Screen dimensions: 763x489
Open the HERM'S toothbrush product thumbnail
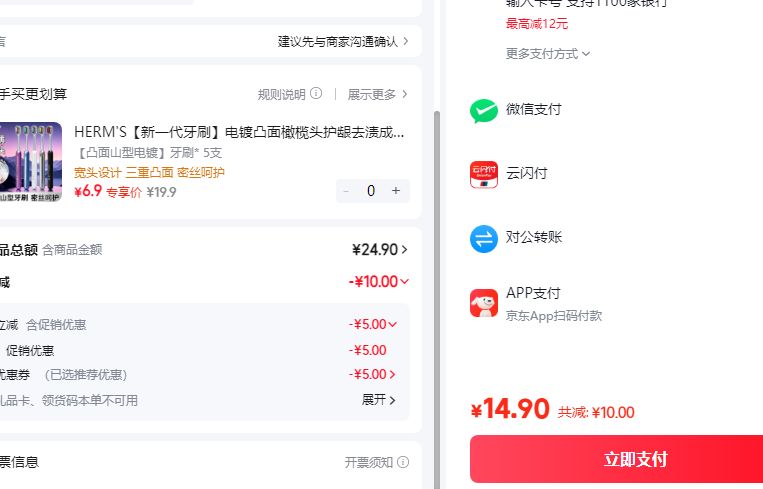31,162
